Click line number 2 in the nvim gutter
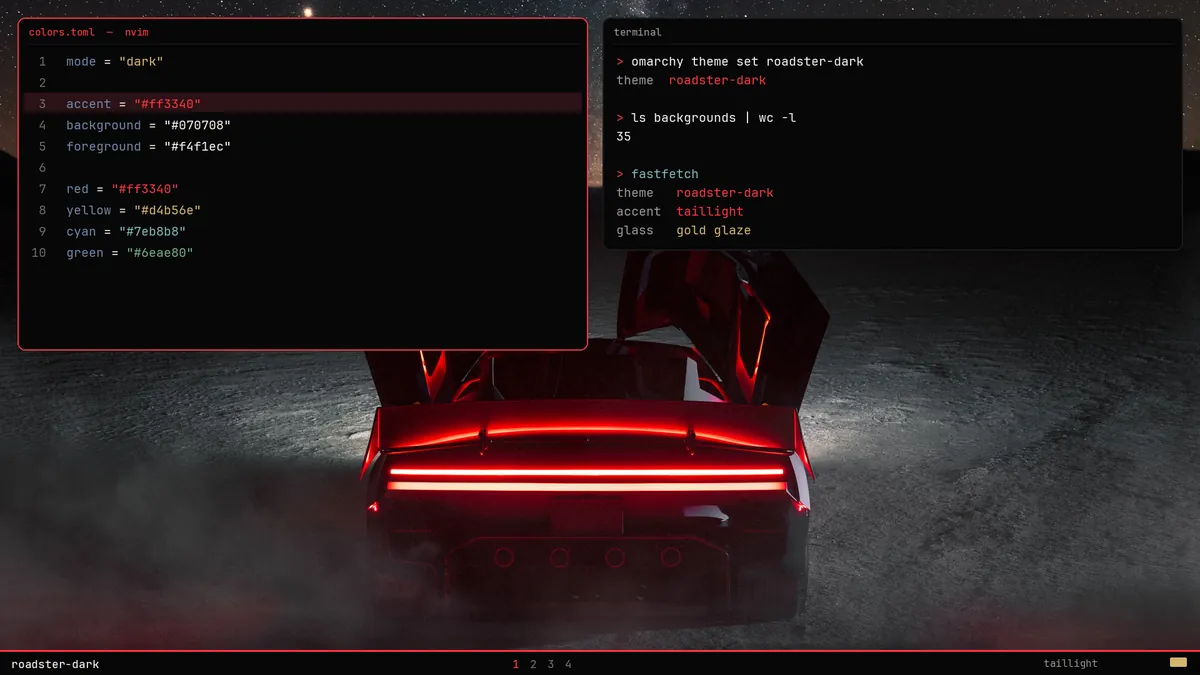 pyautogui.click(x=43, y=83)
